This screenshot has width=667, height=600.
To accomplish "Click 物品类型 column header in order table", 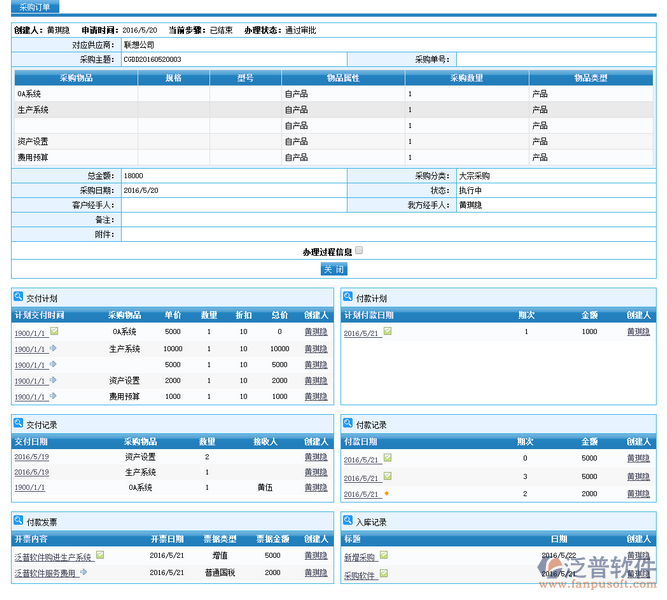I will click(591, 78).
